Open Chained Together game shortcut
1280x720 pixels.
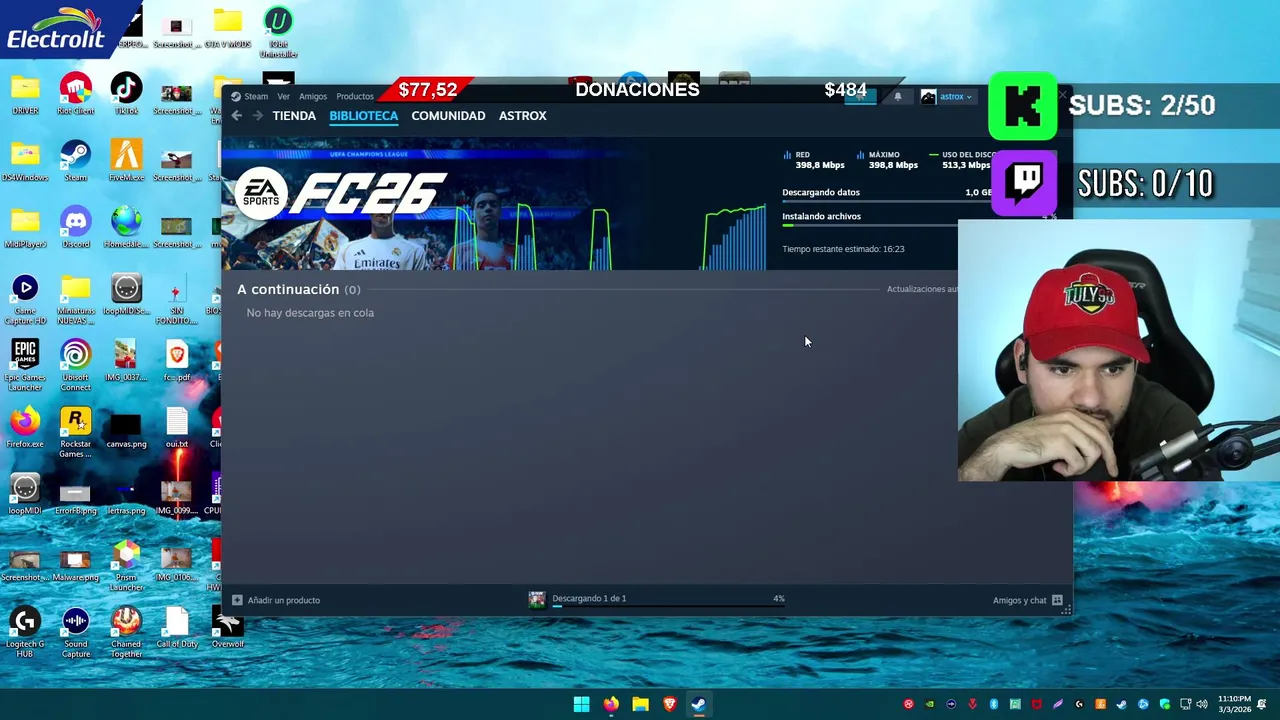pos(126,633)
